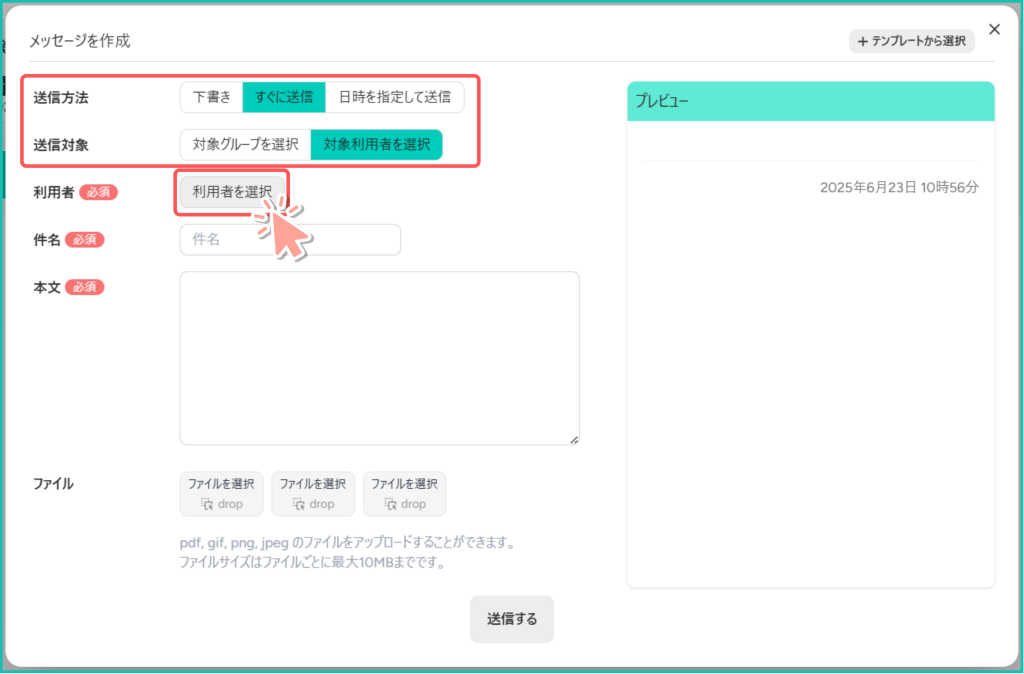The width and height of the screenshot is (1024, 674).
Task: Click the 必須 badge beside 本文
Action: coord(85,287)
